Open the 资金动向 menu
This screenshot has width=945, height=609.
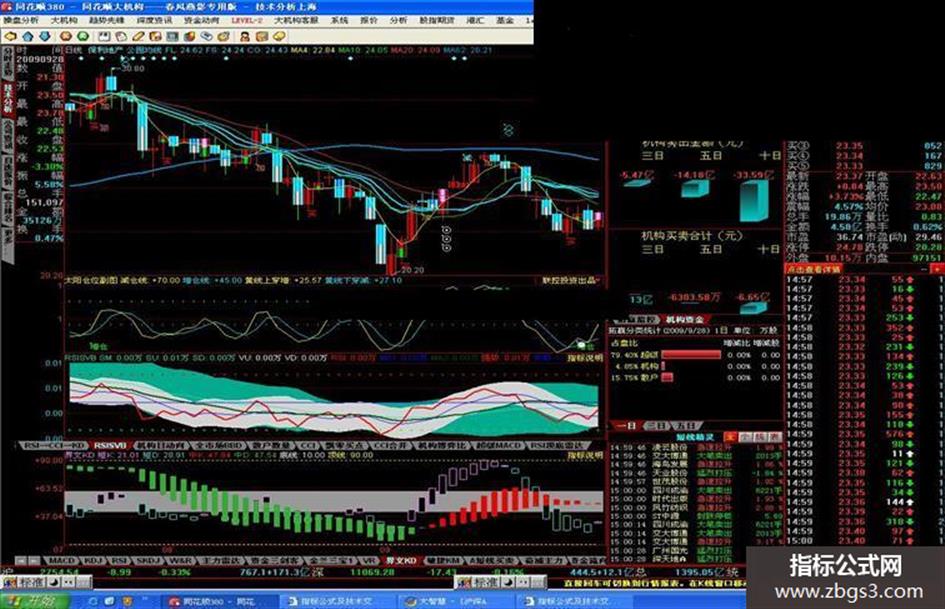(x=202, y=20)
